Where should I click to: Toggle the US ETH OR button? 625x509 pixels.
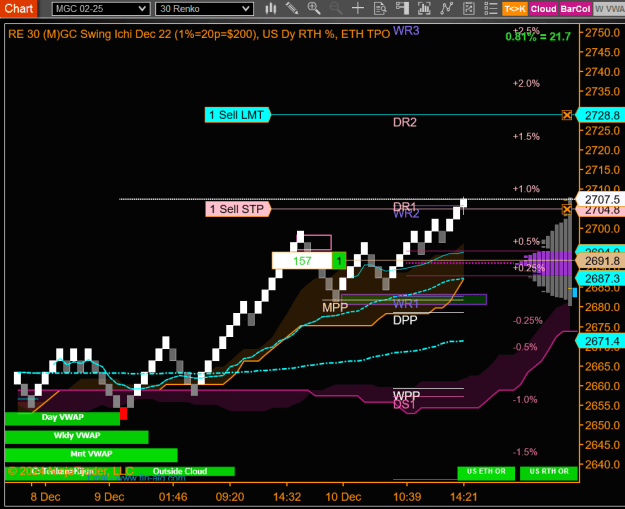tap(486, 472)
